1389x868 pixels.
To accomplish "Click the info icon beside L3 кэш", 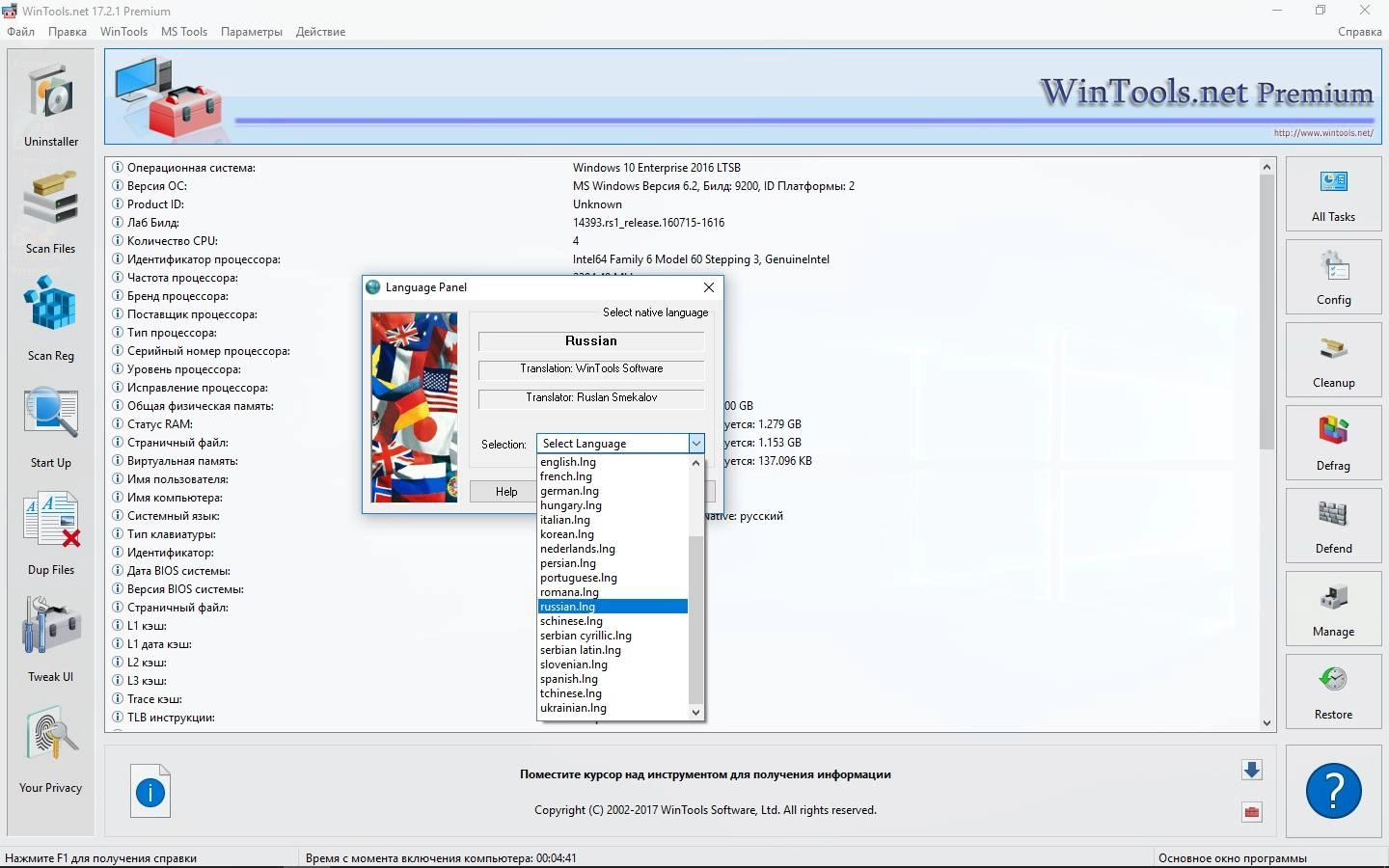I will [x=118, y=680].
